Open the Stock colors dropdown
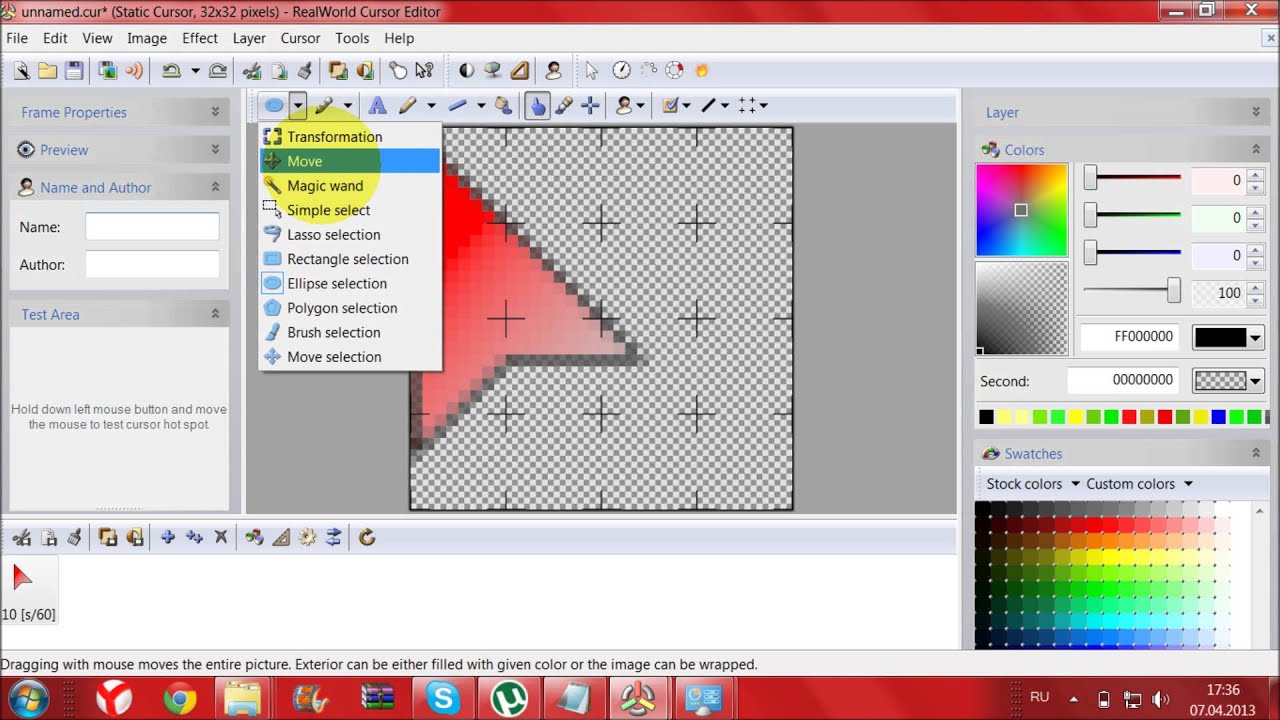1280x720 pixels. 1033,484
